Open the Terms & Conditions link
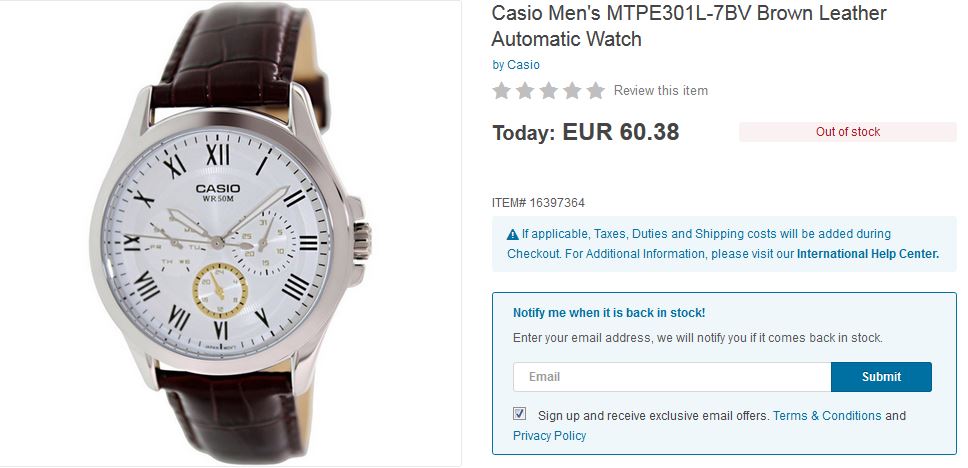This screenshot has height=468, width=968. click(x=827, y=416)
